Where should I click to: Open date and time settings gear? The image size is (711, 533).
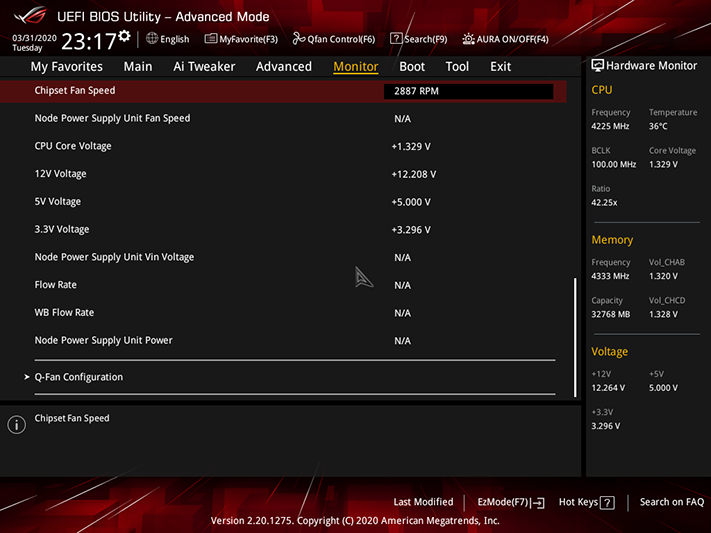pos(124,36)
